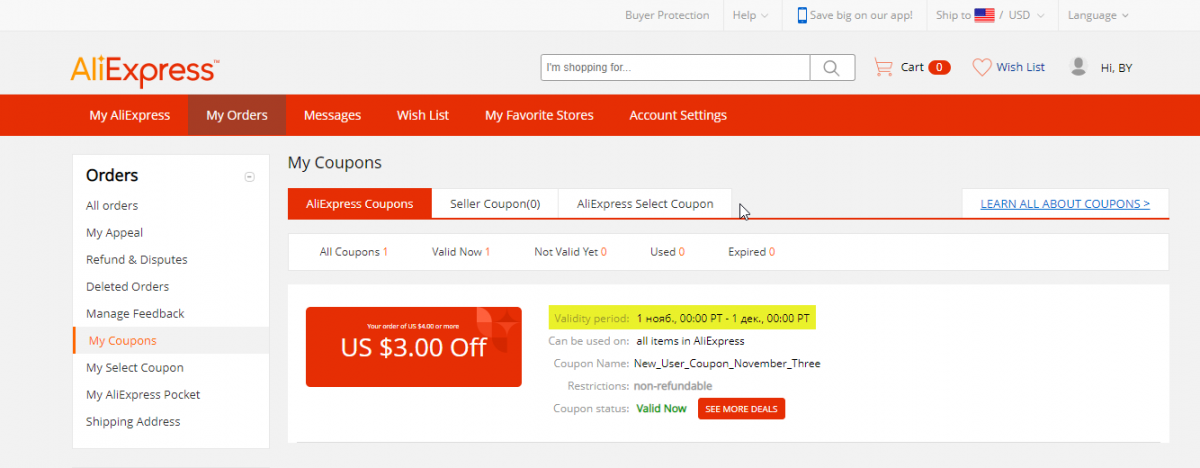Filter by Expired 0 coupons
The height and width of the screenshot is (468, 1200).
click(x=751, y=252)
